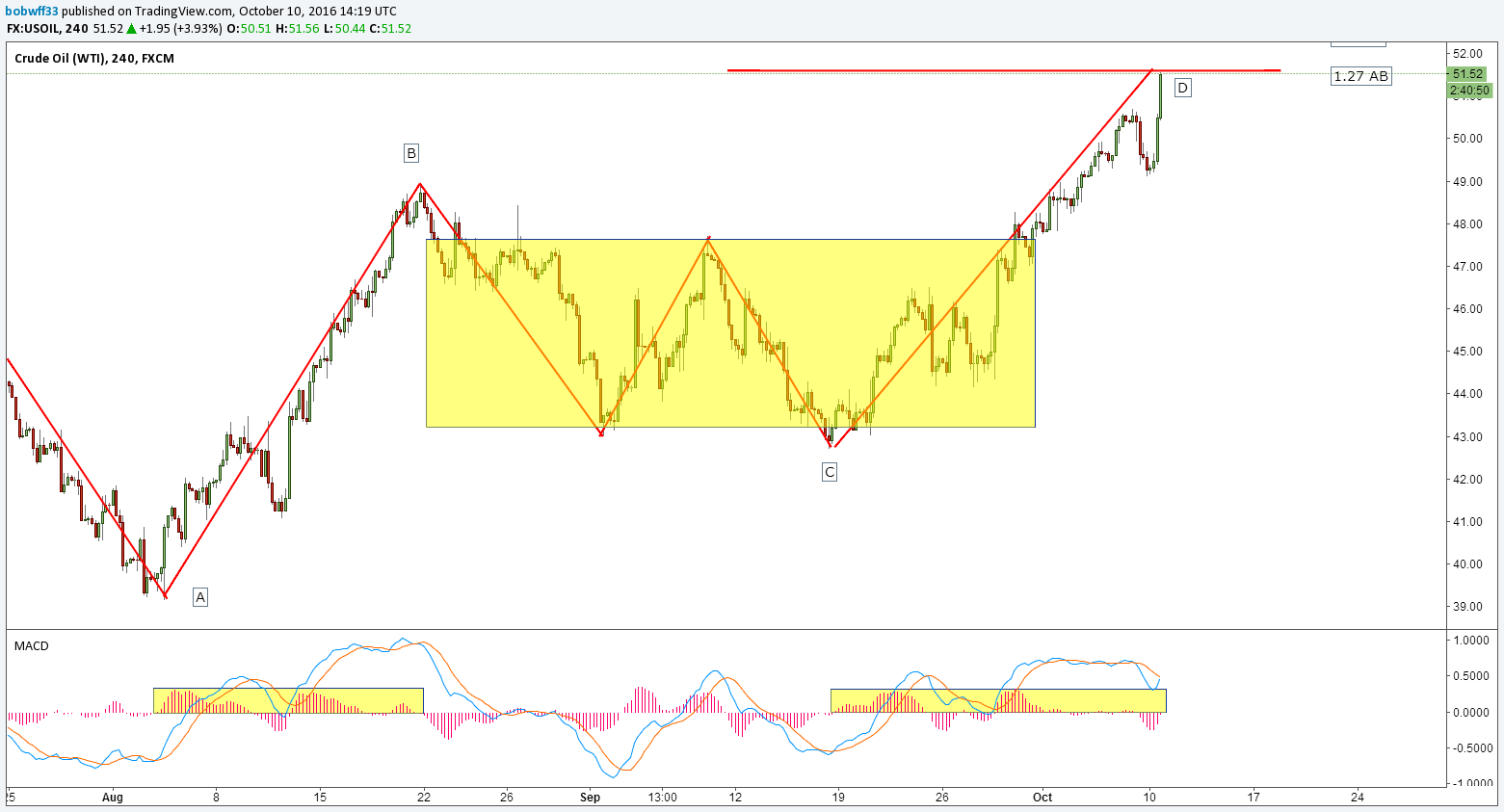Click the 1.27 AB projection label
Viewport: 1504px width, 812px height.
[1361, 76]
